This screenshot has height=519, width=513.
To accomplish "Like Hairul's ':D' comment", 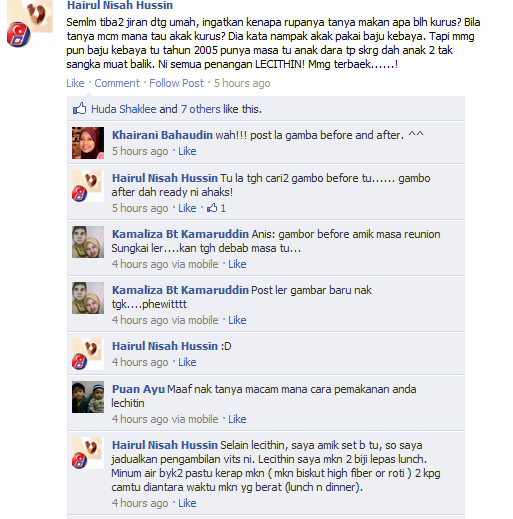I will pos(187,362).
